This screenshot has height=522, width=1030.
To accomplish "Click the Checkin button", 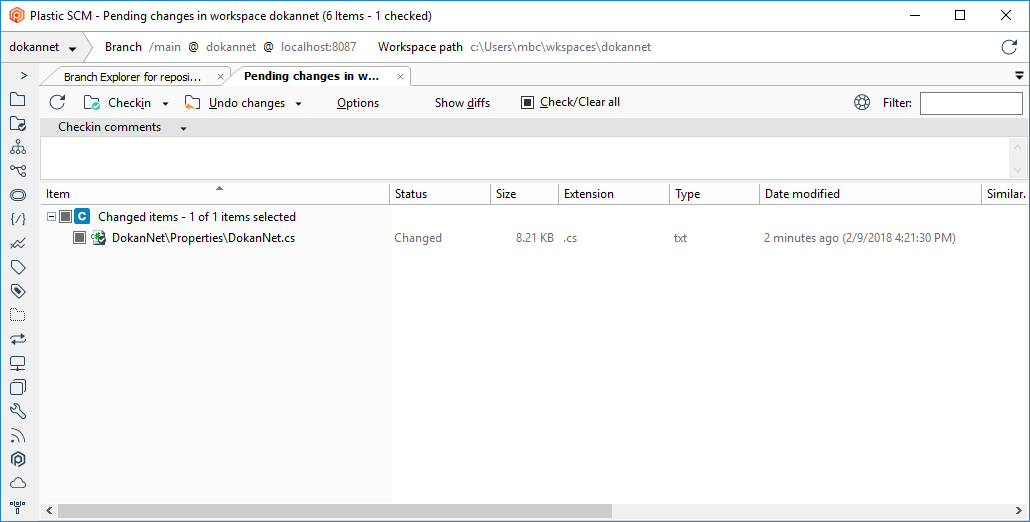I will [x=117, y=103].
